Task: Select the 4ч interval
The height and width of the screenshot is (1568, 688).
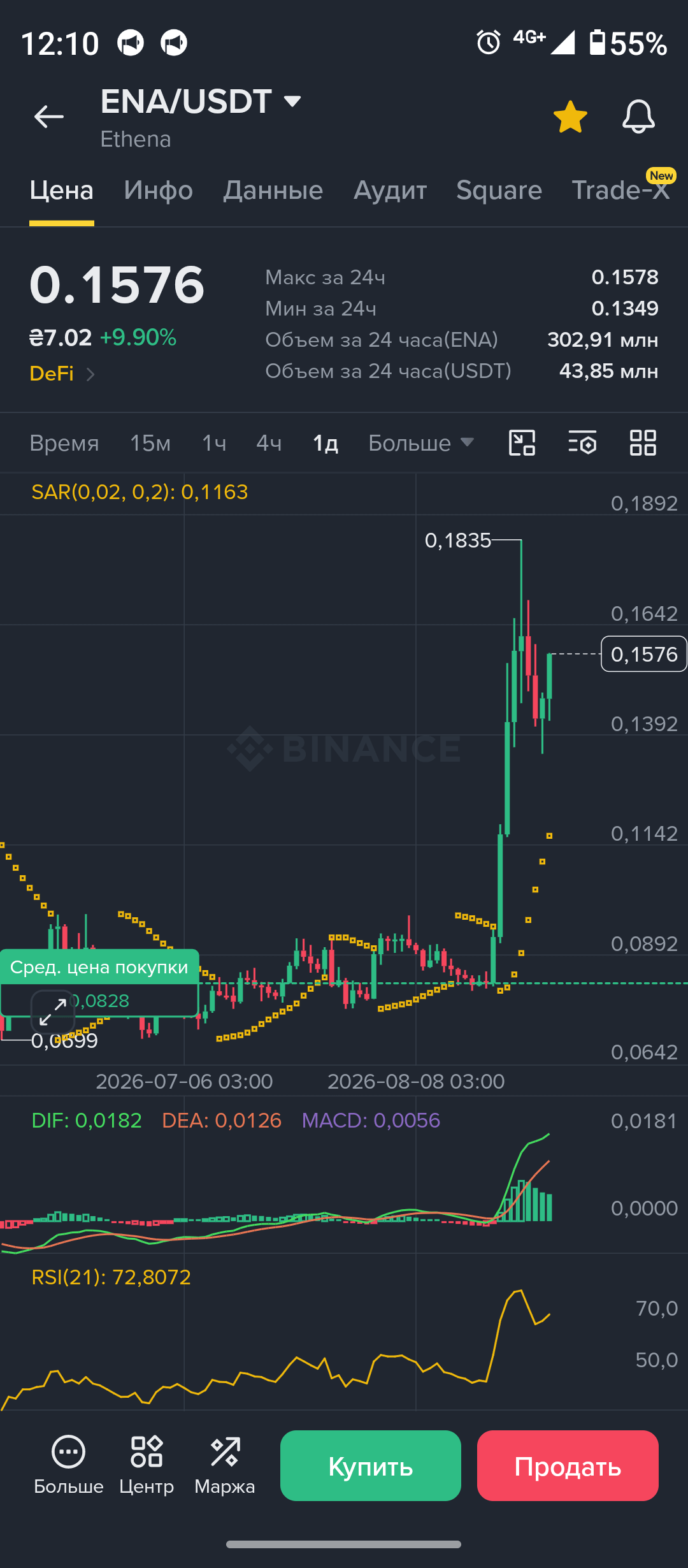Action: click(269, 443)
